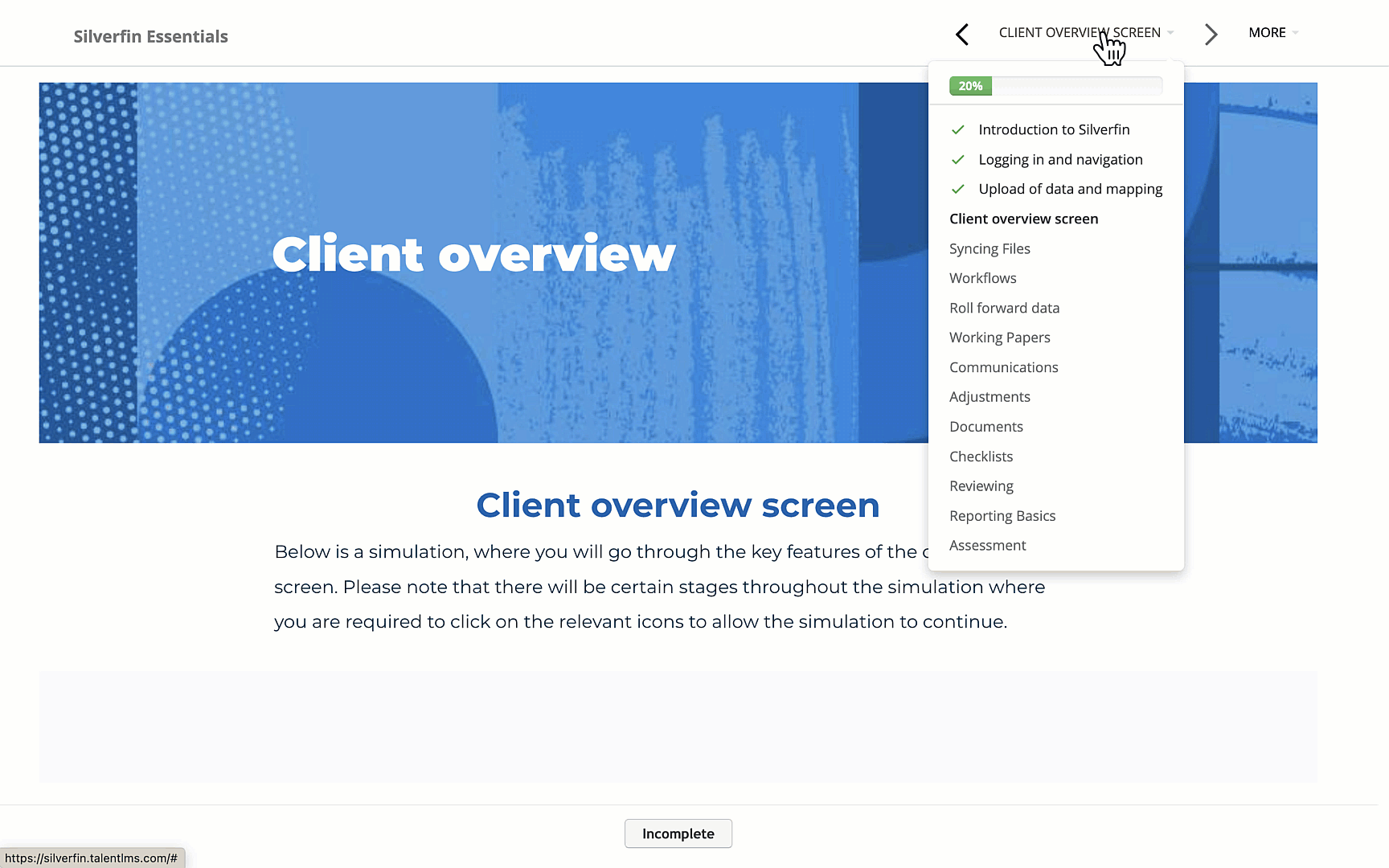Go to next unit with right arrow
This screenshot has height=868, width=1389.
tap(1211, 34)
